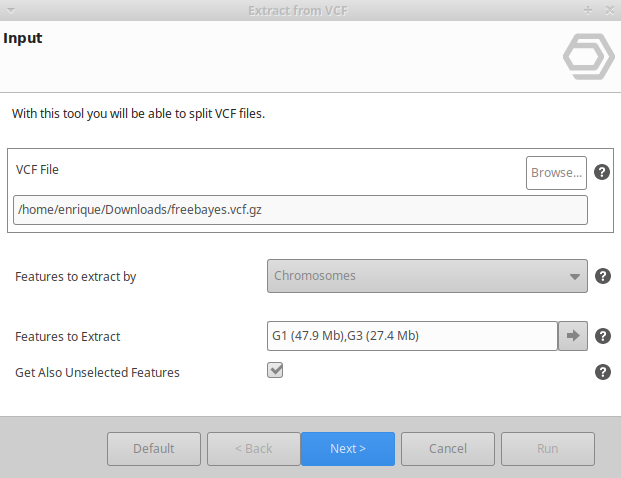Open the window menu arrow in title bar
621x478 pixels.
tap(10, 10)
